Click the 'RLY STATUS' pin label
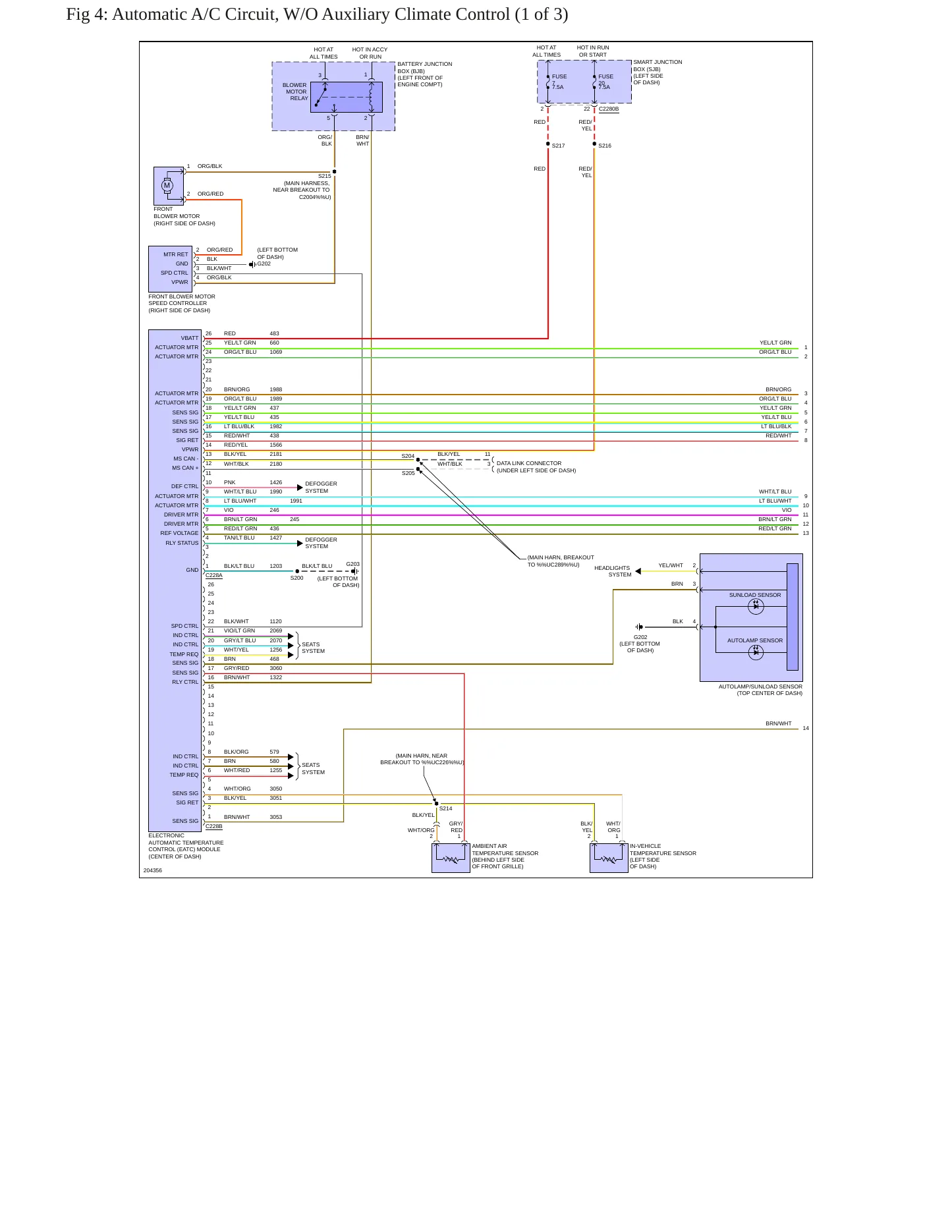952x1232 pixels. point(182,543)
